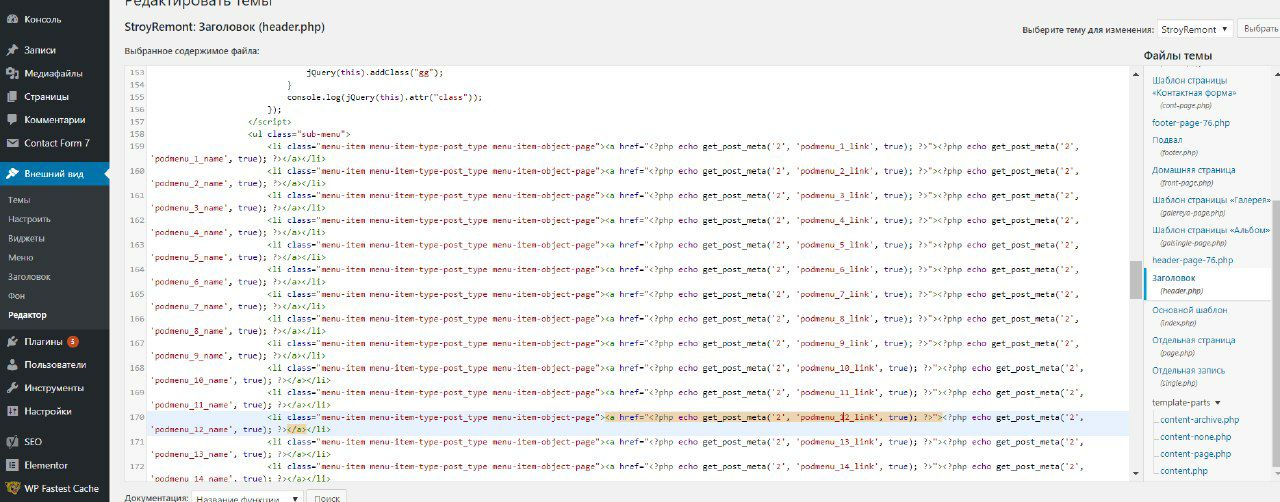
Task: Open the StroyRemont theme selection dropdown
Action: click(1195, 29)
